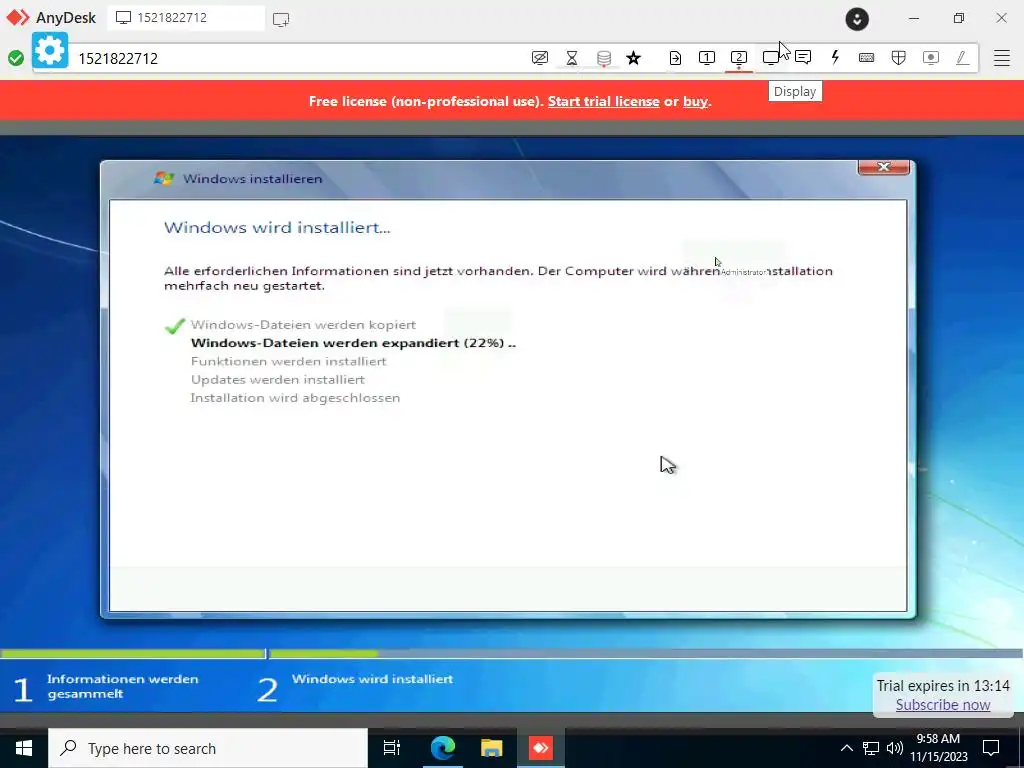Switch to remote monitor 2

pos(739,58)
